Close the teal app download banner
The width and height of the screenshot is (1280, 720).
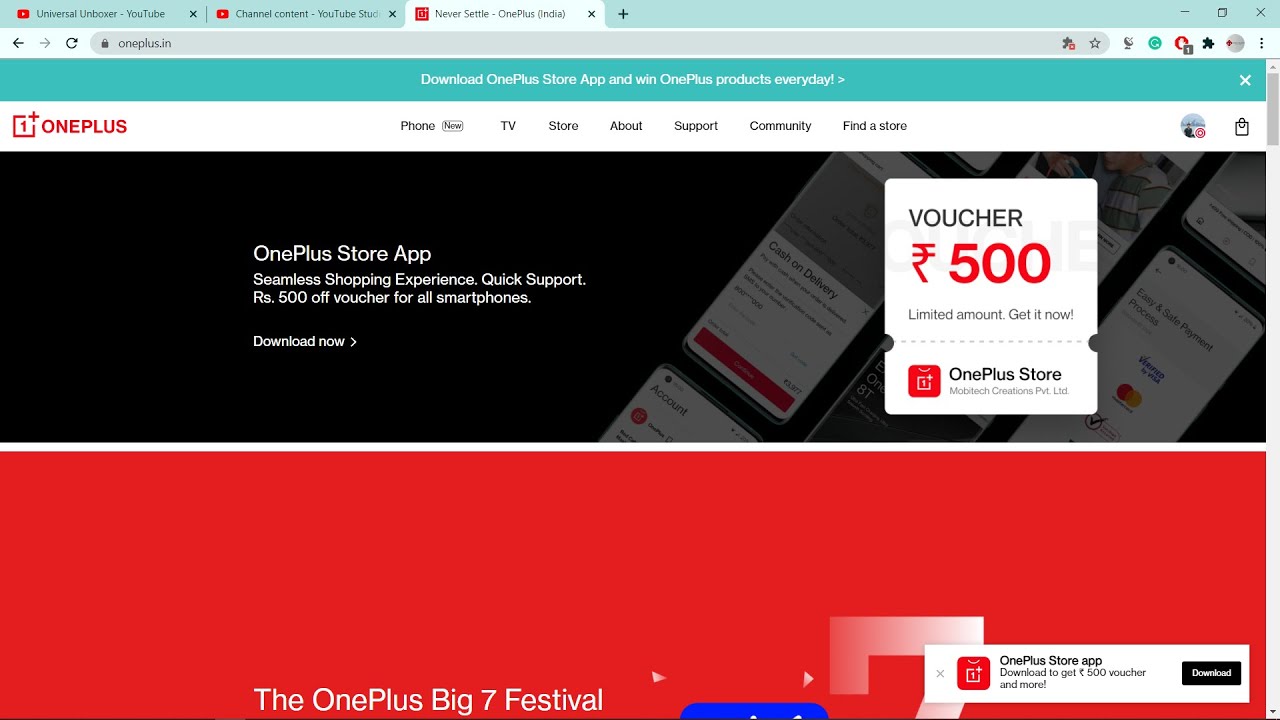pos(1245,80)
